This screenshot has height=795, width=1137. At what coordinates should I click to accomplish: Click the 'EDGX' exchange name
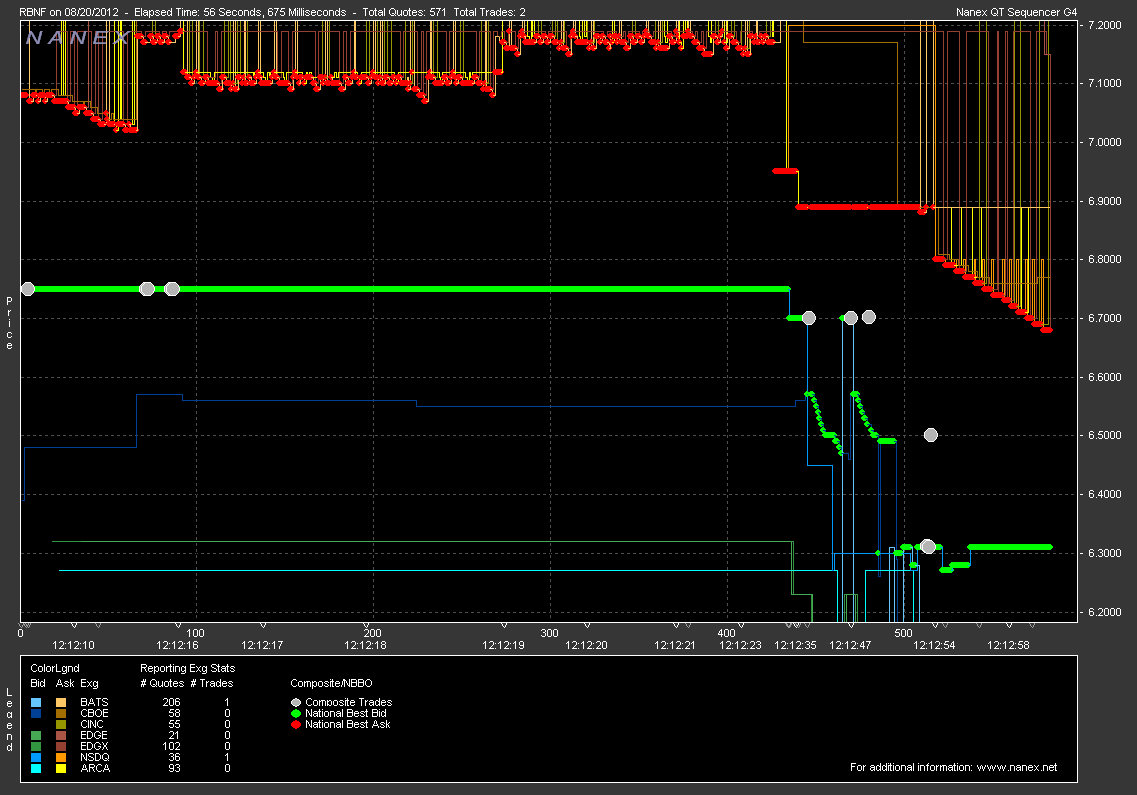click(94, 746)
